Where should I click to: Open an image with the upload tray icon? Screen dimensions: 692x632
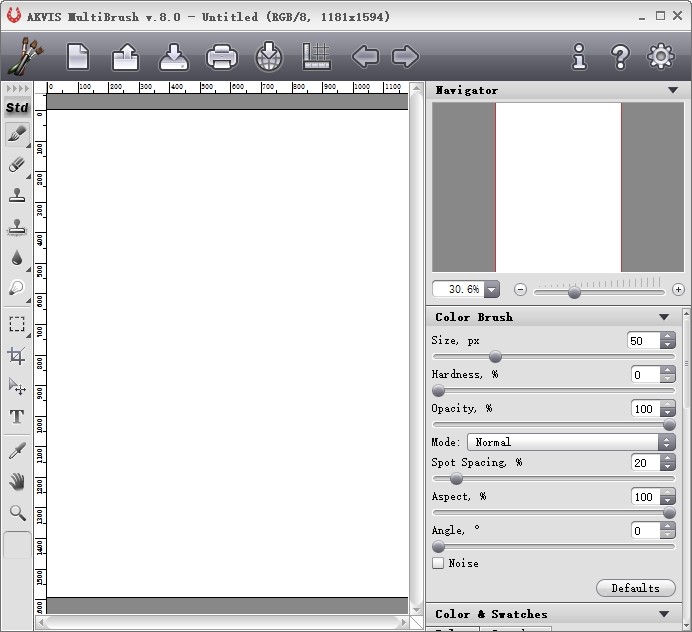click(x=126, y=56)
